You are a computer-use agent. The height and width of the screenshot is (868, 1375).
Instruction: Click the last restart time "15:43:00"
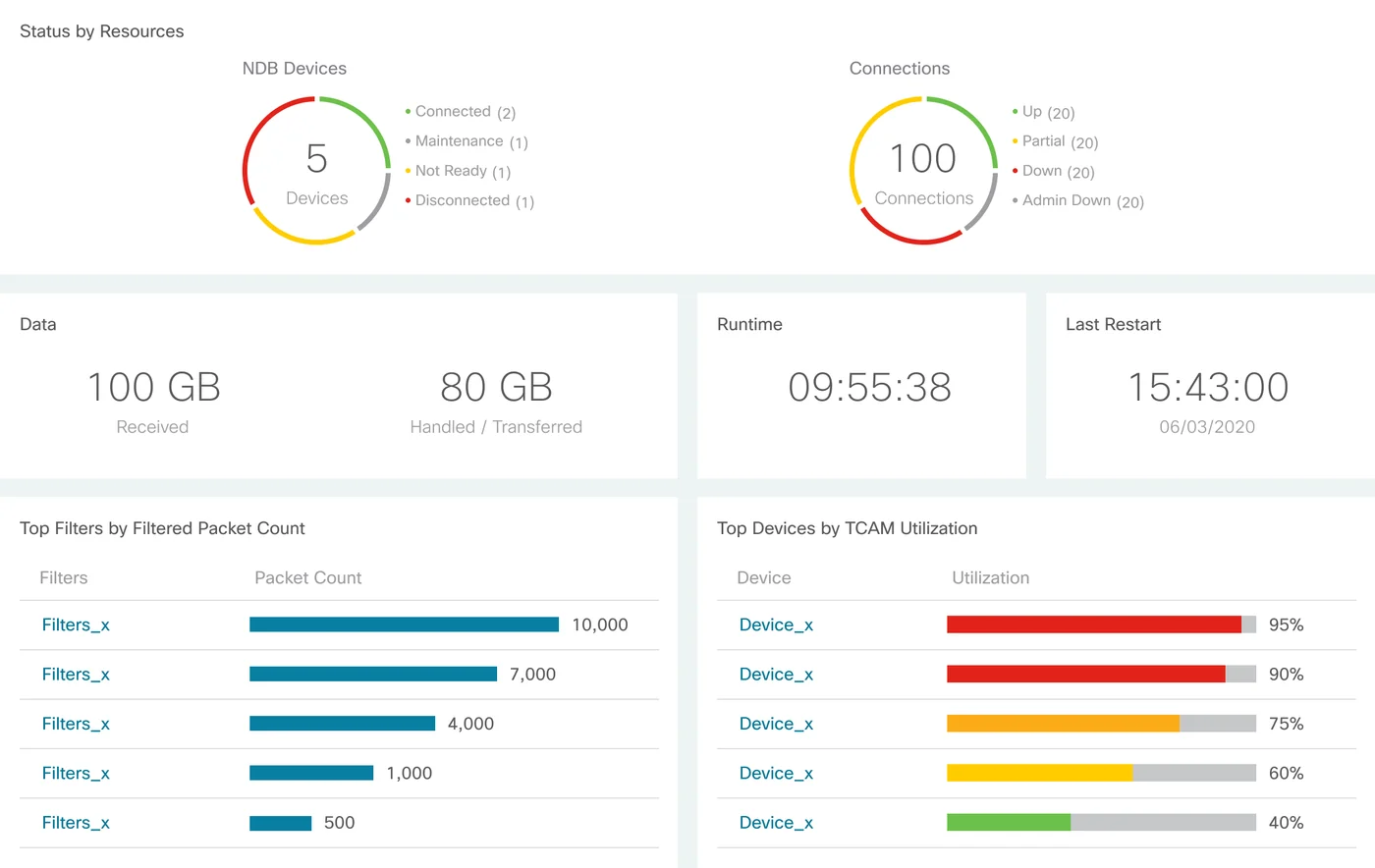(1207, 387)
